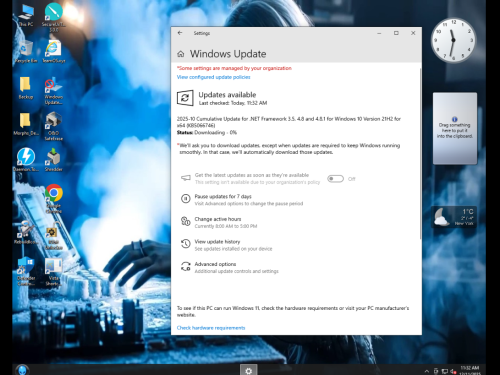Screen dimensions: 500x375
Task: Open the Recycle Bin
Action: (26, 52)
